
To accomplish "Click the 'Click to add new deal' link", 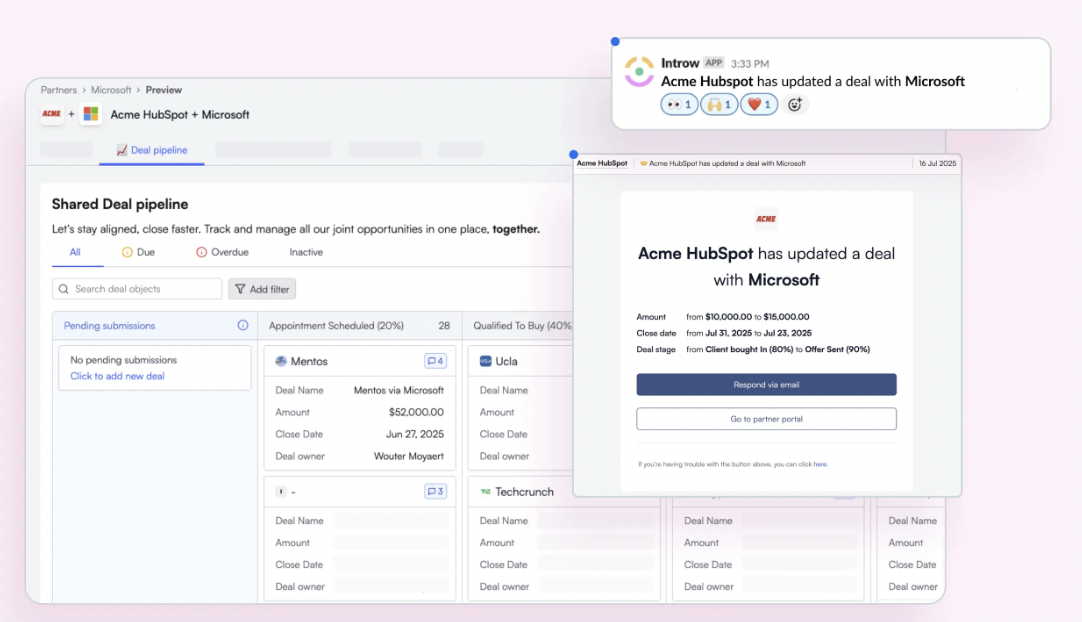I will pos(117,376).
